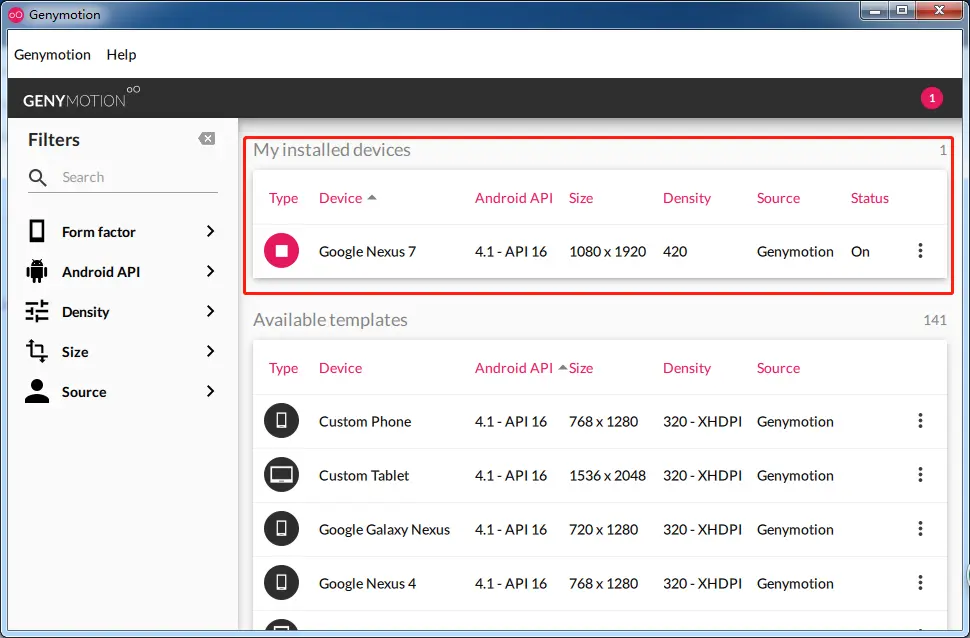Click the Google Nexus 4 type icon

281,582
